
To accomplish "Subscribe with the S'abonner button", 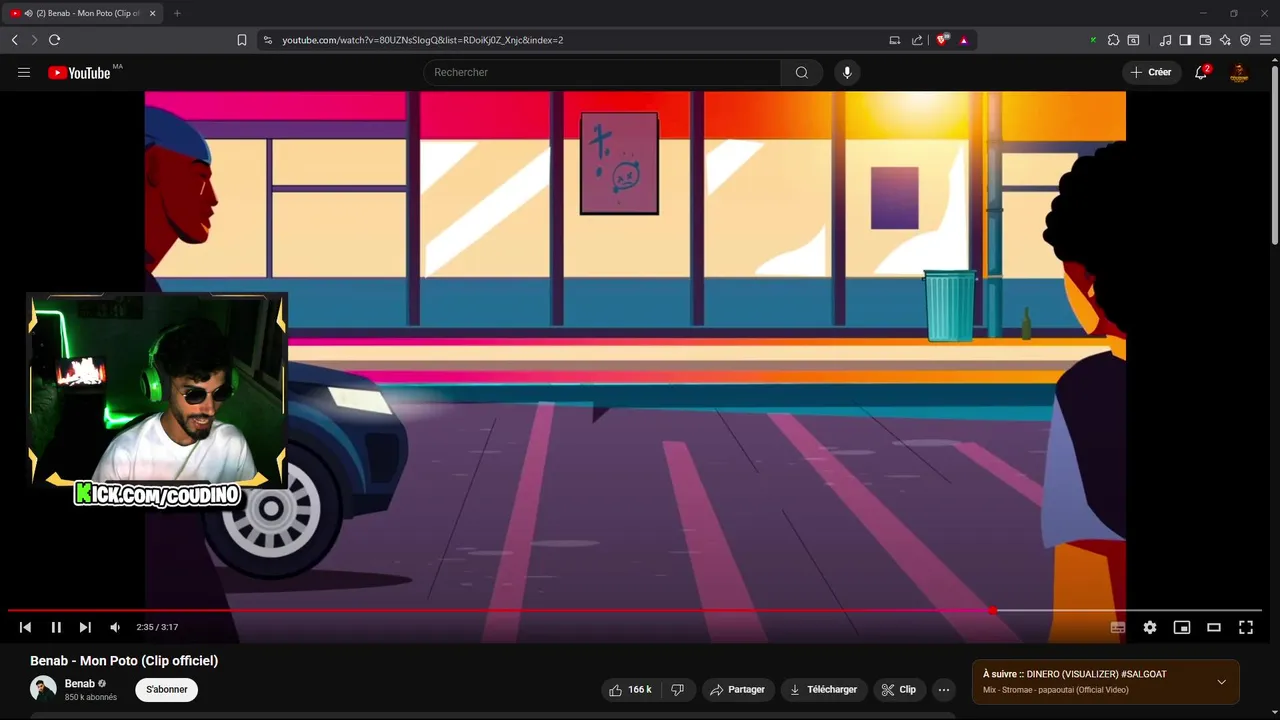I will (x=167, y=690).
